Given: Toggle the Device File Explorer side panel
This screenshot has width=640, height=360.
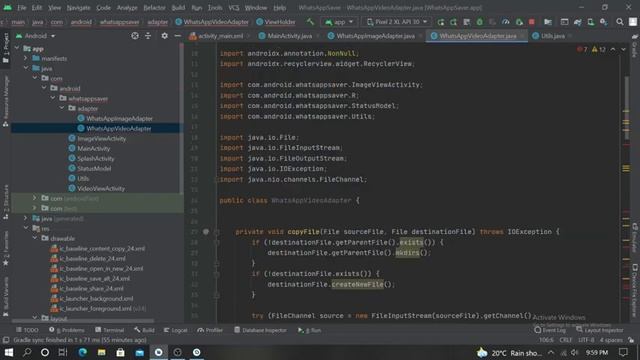Looking at the screenshot, I should [635, 290].
